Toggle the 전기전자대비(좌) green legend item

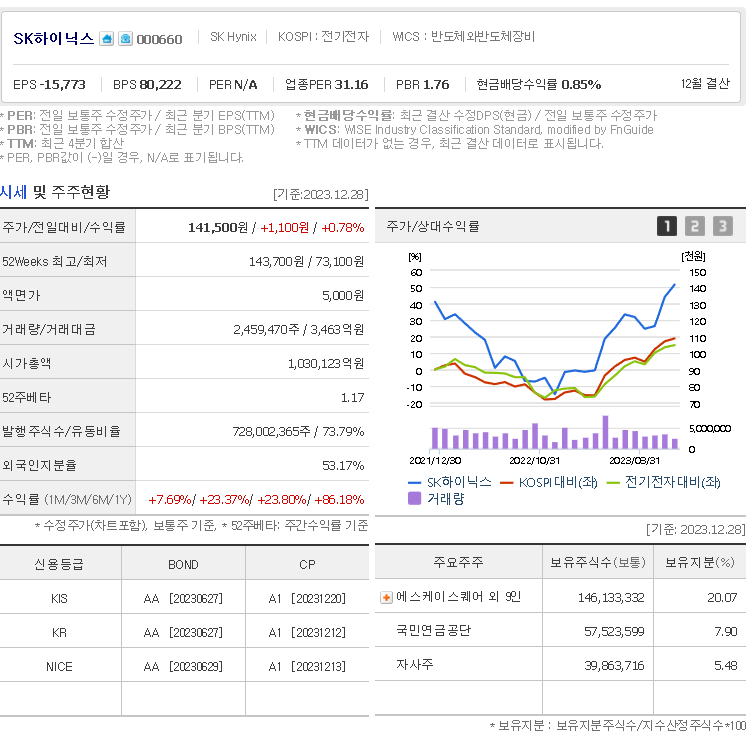pyautogui.click(x=664, y=482)
